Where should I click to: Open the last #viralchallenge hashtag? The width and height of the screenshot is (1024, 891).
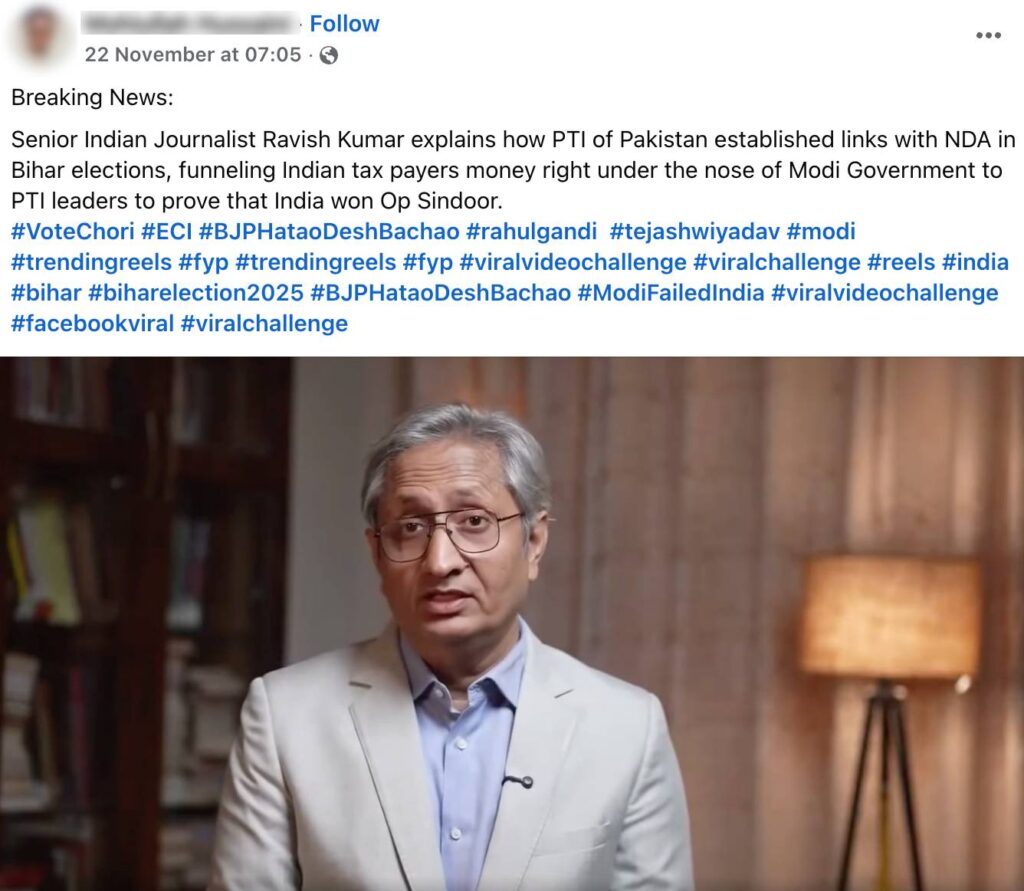(x=264, y=323)
